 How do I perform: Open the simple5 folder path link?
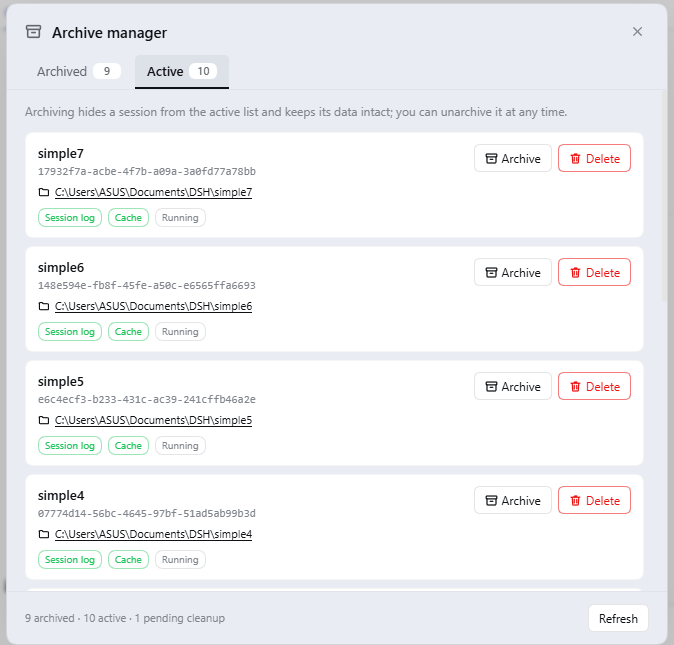[153, 420]
